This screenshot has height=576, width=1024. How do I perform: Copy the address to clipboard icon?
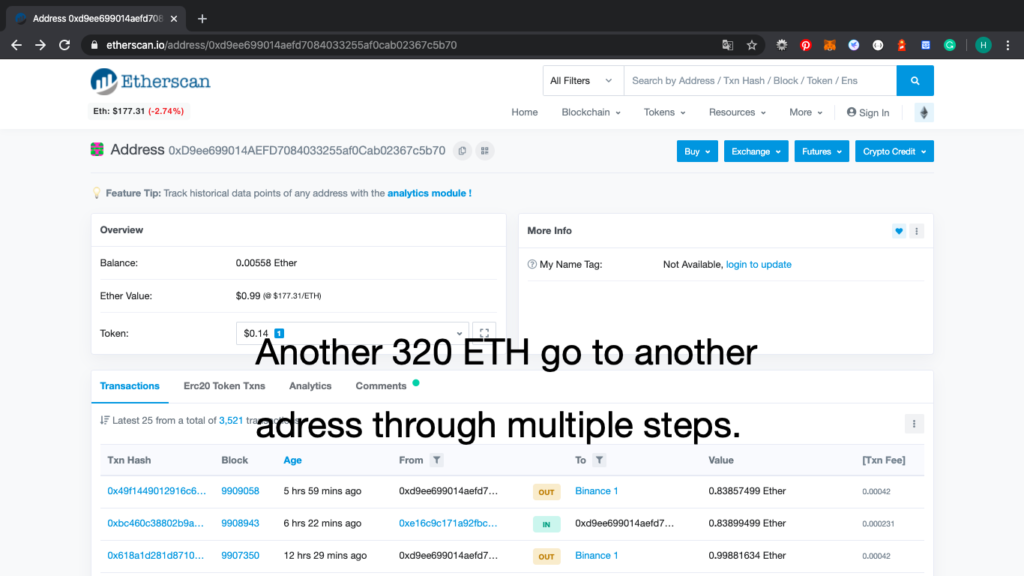(462, 151)
